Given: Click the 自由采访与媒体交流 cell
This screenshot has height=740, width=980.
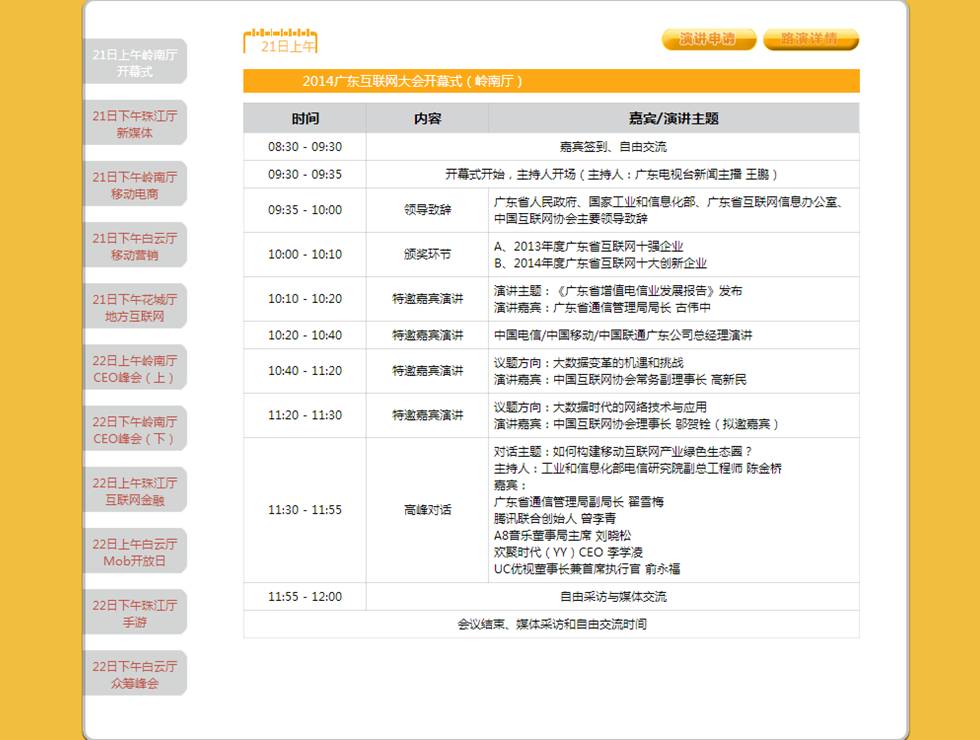Looking at the screenshot, I should click(612, 597).
